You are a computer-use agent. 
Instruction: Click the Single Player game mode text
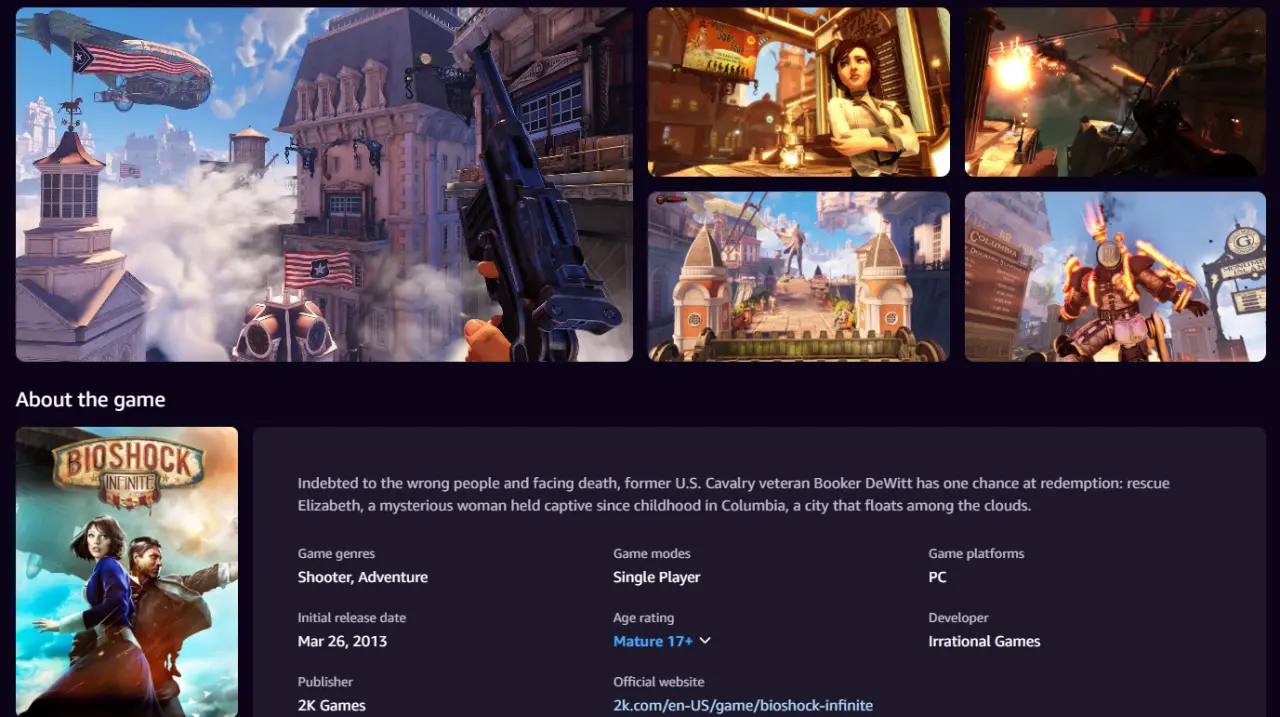tap(657, 577)
